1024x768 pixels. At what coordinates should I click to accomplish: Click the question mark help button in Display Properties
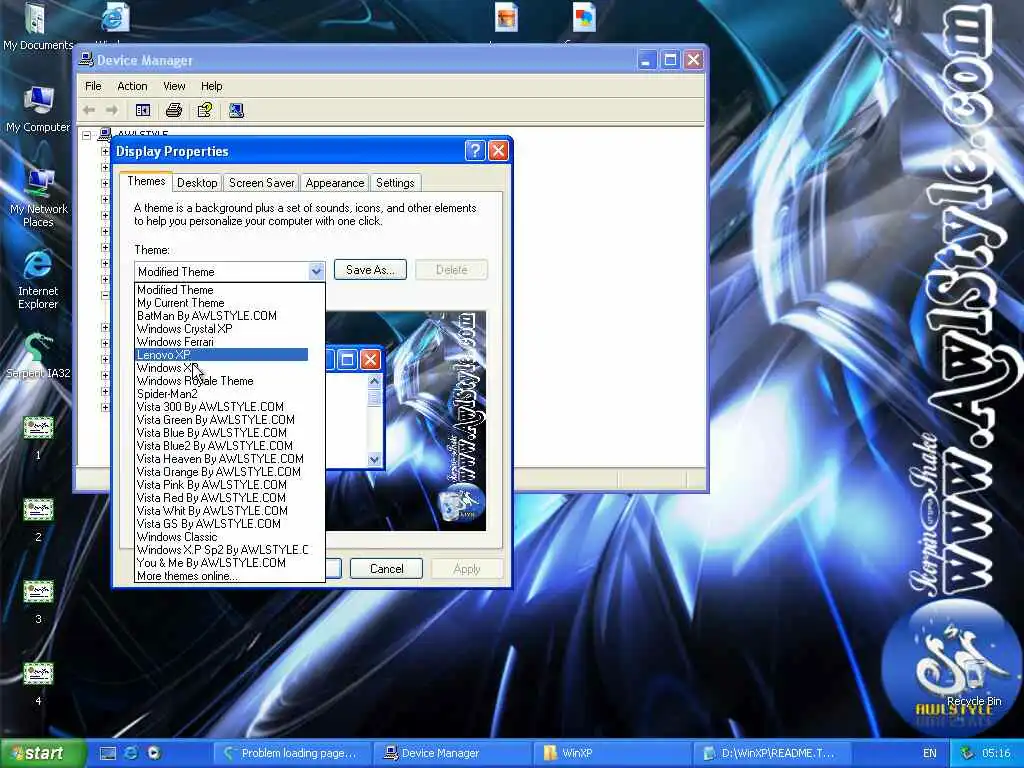tap(475, 151)
